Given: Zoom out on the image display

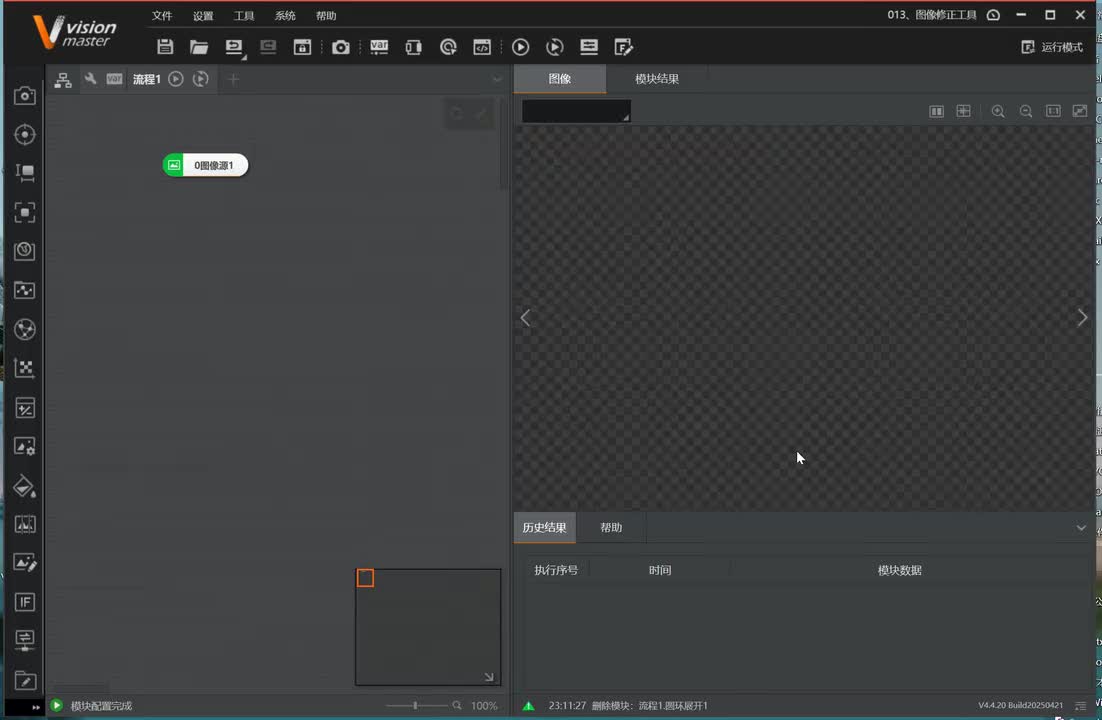Looking at the screenshot, I should point(1025,111).
